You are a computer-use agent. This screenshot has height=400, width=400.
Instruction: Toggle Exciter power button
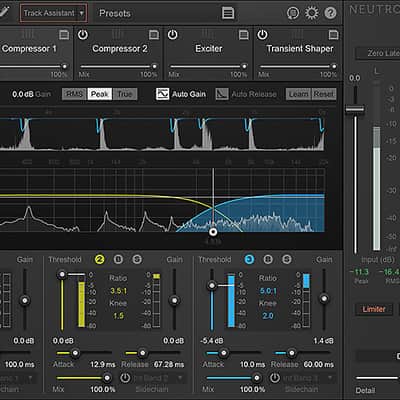click(172, 35)
